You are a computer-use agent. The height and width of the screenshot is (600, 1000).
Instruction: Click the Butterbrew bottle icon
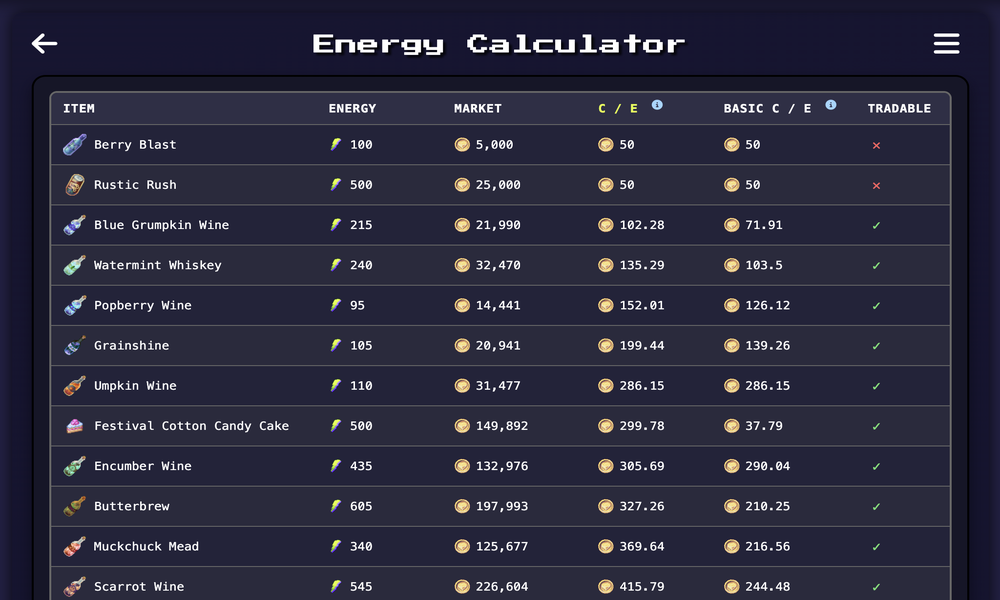[75, 506]
